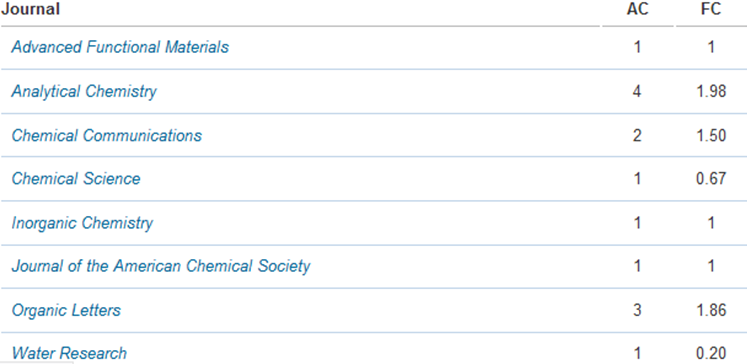The width and height of the screenshot is (747, 364).
Task: Click the Chemical Communications link
Action: click(x=107, y=135)
